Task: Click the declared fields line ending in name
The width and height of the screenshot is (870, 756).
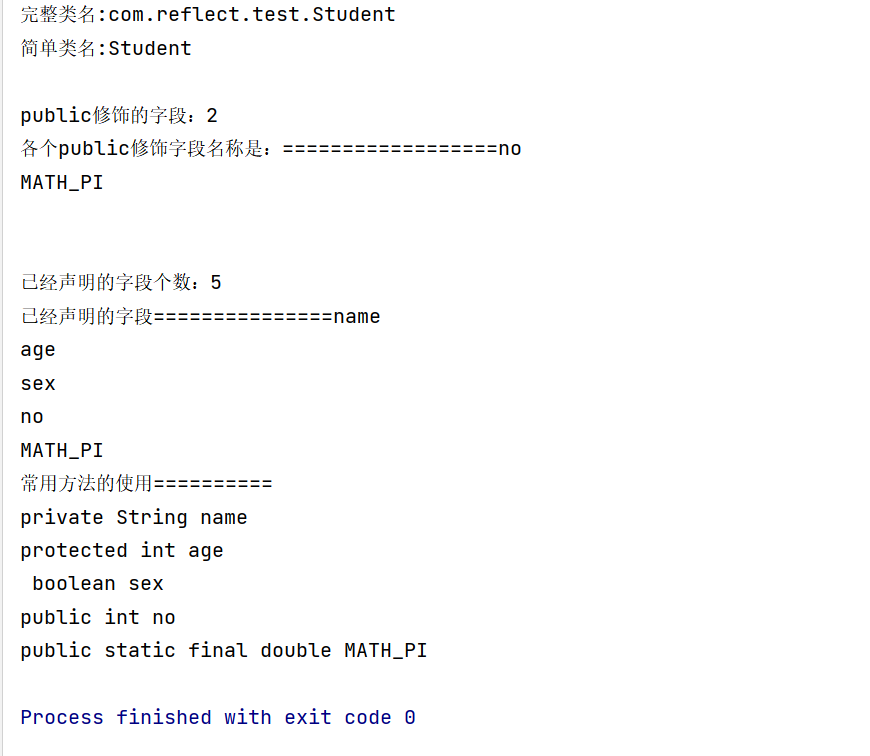Action: pos(200,317)
